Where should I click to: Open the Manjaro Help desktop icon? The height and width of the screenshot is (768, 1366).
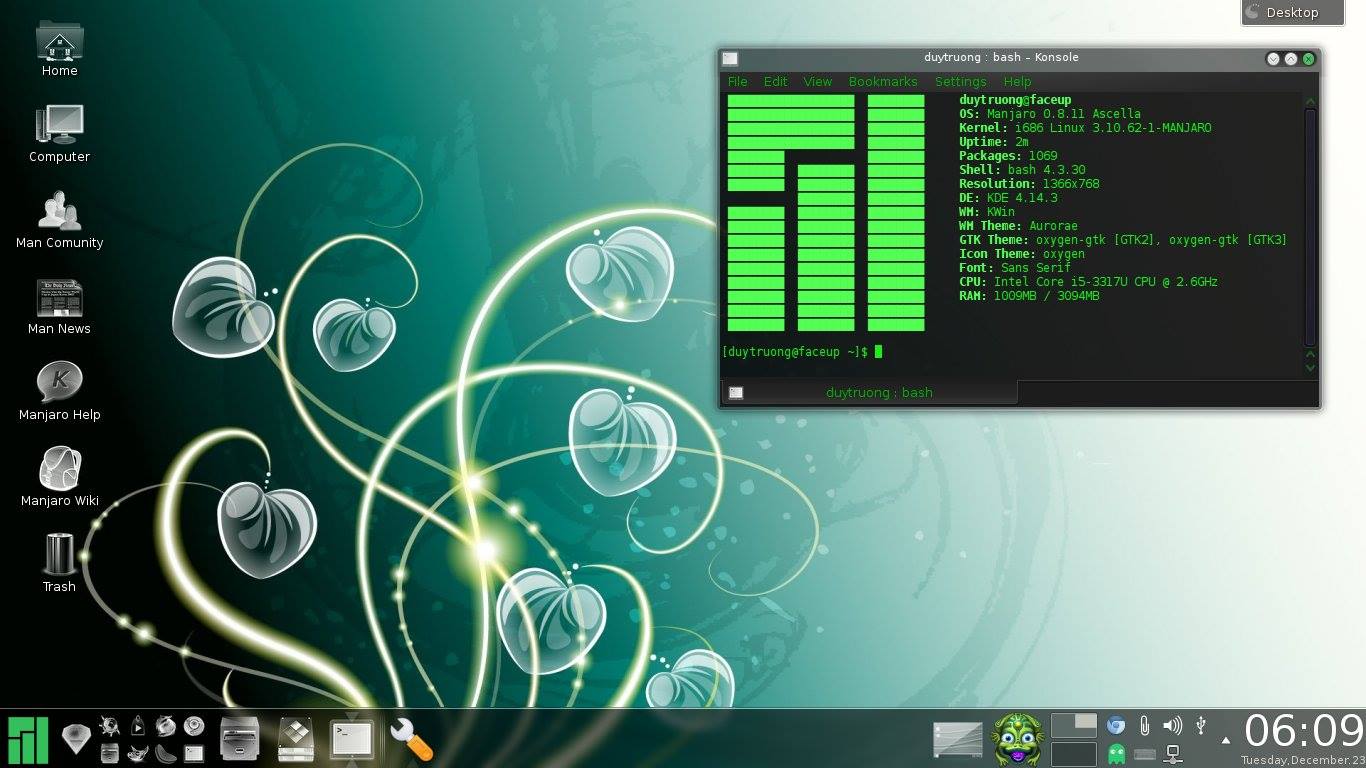(x=59, y=391)
